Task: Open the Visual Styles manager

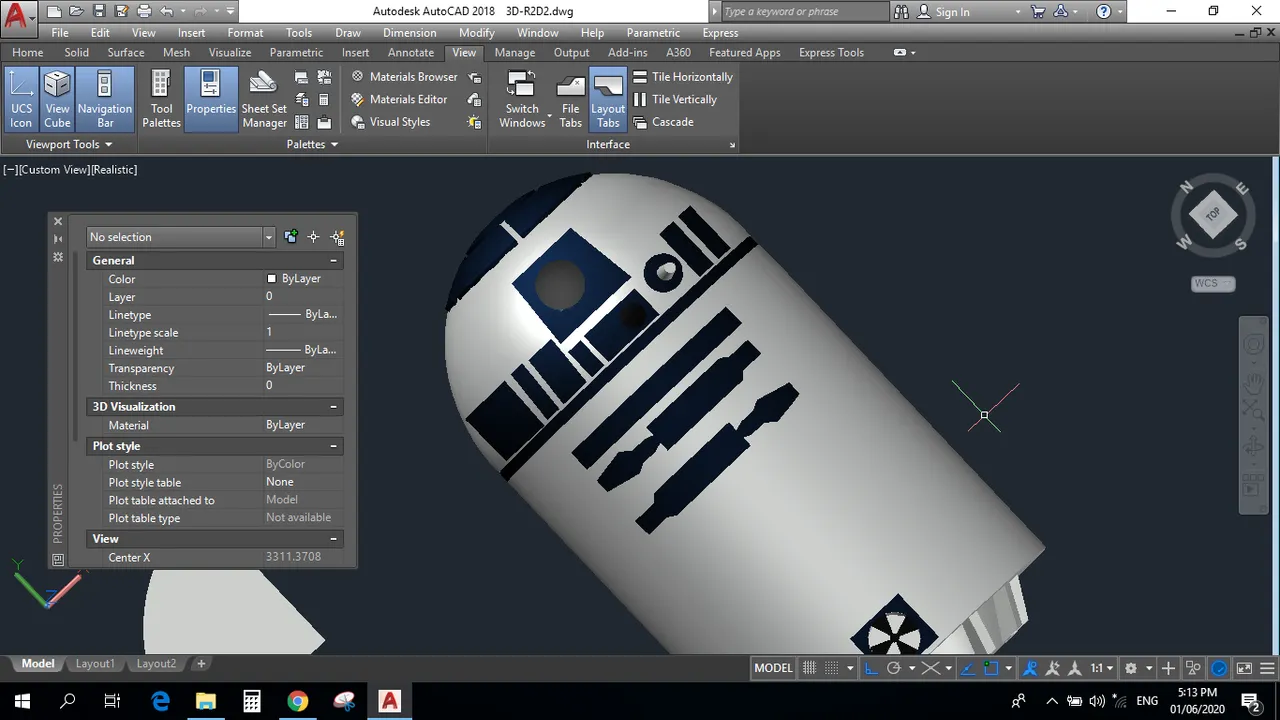Action: [390, 122]
